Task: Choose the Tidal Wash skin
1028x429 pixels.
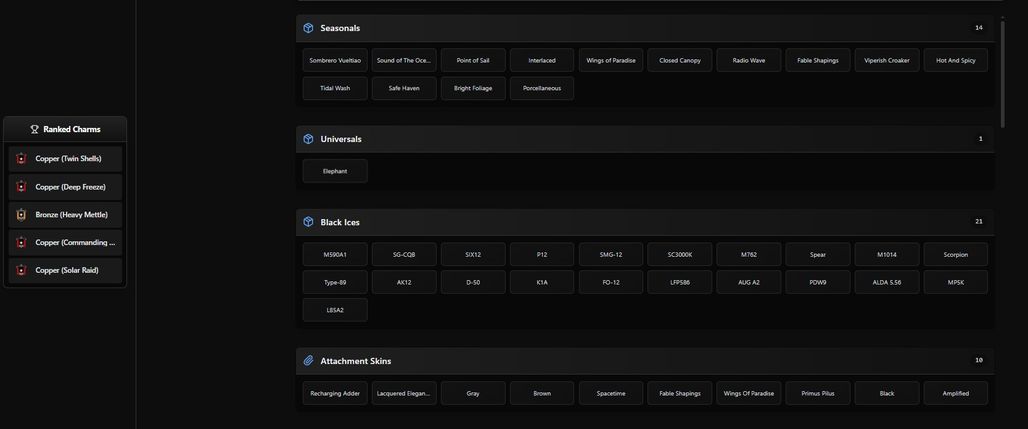Action: 335,89
